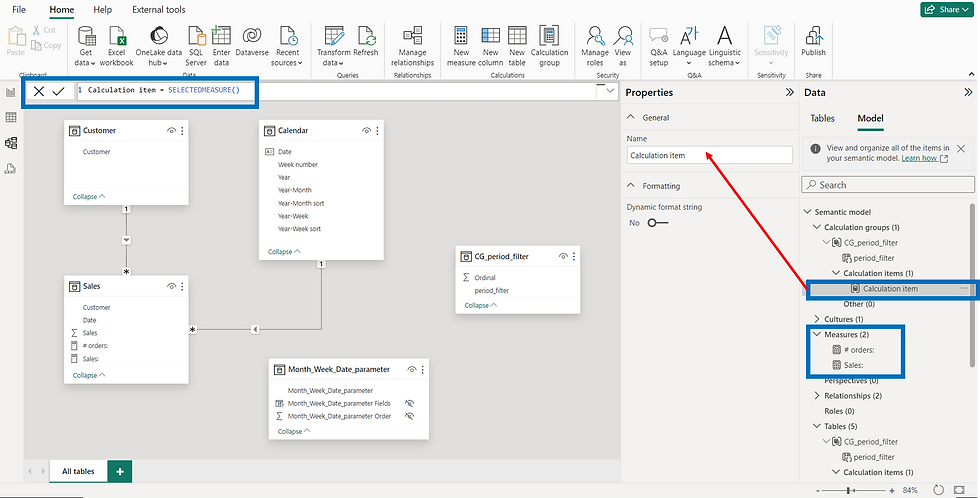The width and height of the screenshot is (980, 498).
Task: Add a new layout tab with plus button
Action: [x=119, y=471]
